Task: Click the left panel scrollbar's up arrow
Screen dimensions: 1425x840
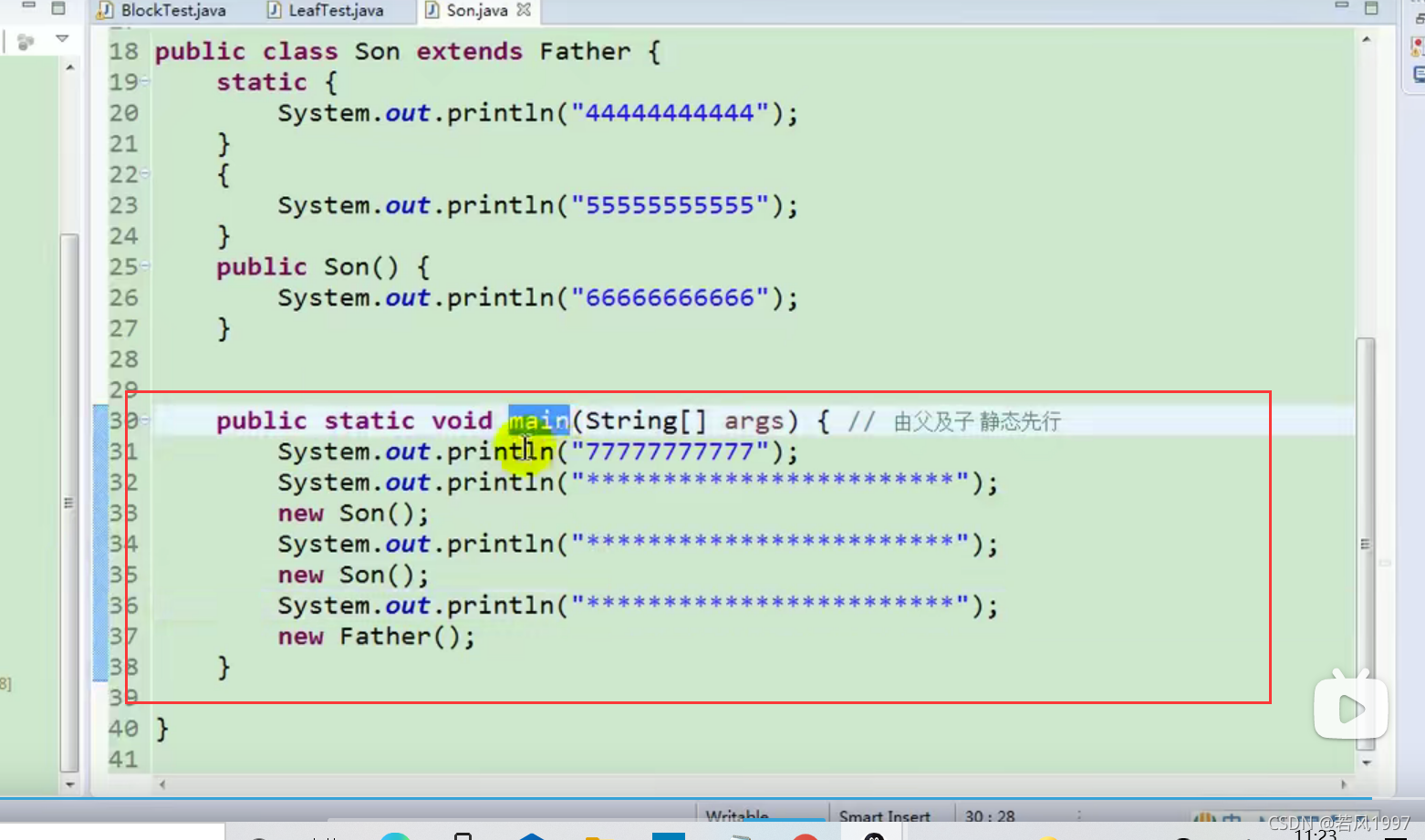Action: (x=70, y=67)
